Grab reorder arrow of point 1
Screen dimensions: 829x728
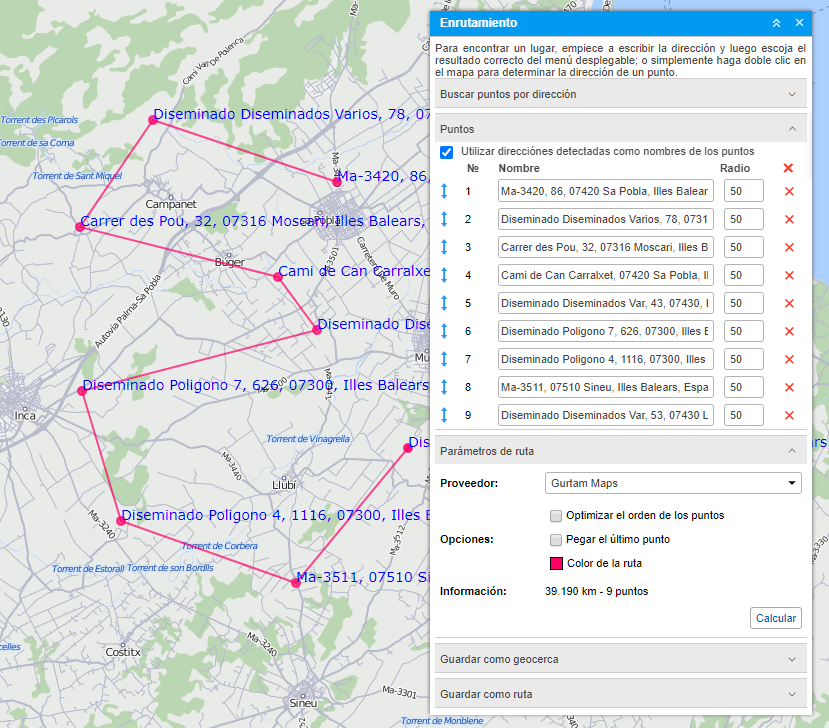[444, 191]
